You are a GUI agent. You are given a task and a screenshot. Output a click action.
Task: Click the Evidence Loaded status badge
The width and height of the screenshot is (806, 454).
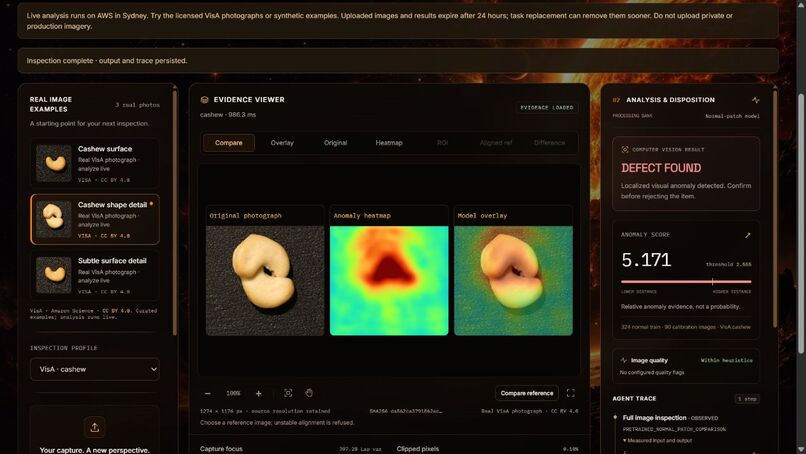coord(547,107)
